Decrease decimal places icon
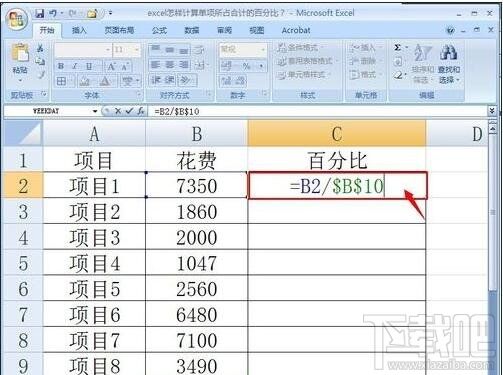503x375 pixels. point(241,80)
